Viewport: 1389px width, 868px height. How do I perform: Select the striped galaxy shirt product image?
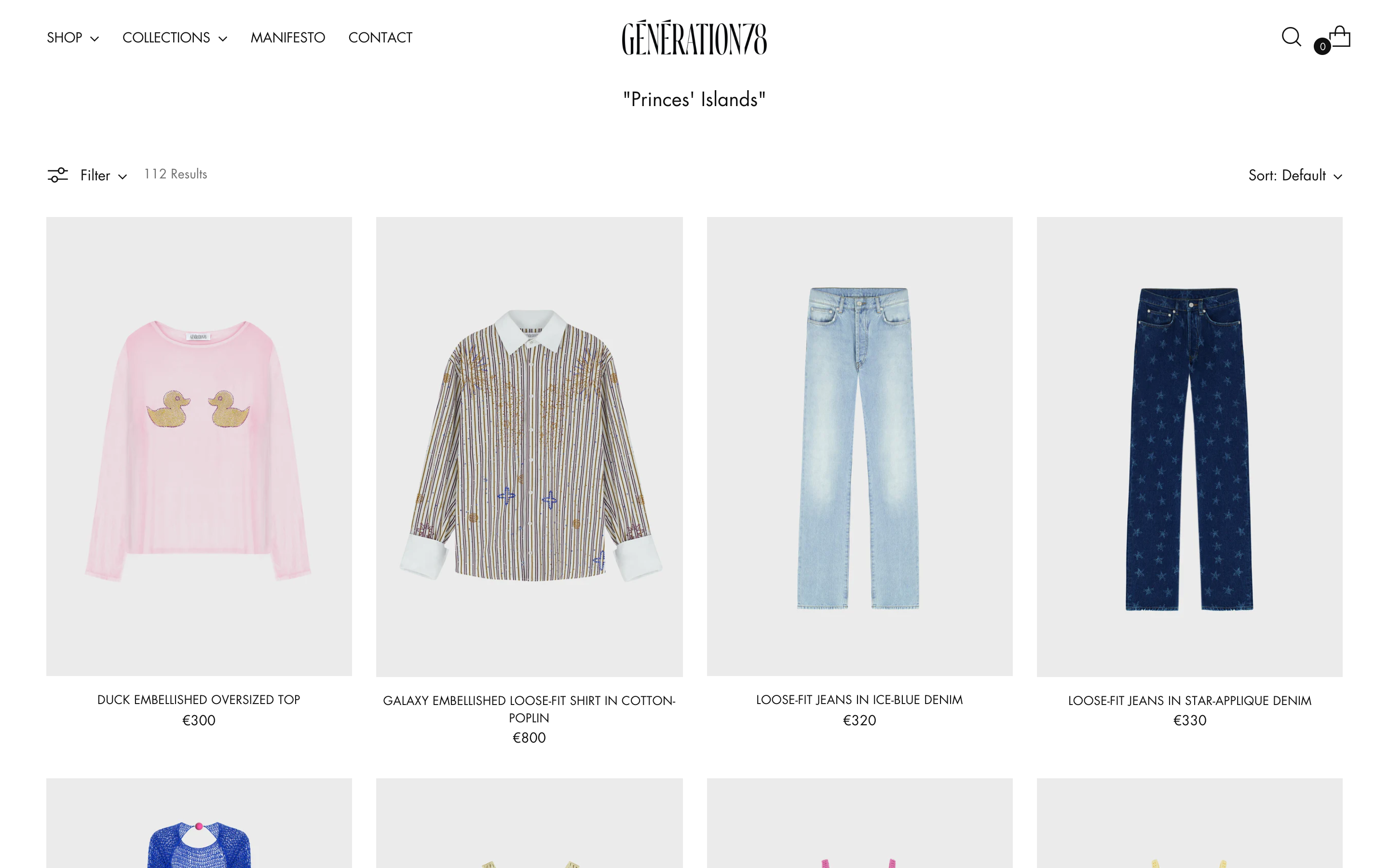click(x=529, y=447)
